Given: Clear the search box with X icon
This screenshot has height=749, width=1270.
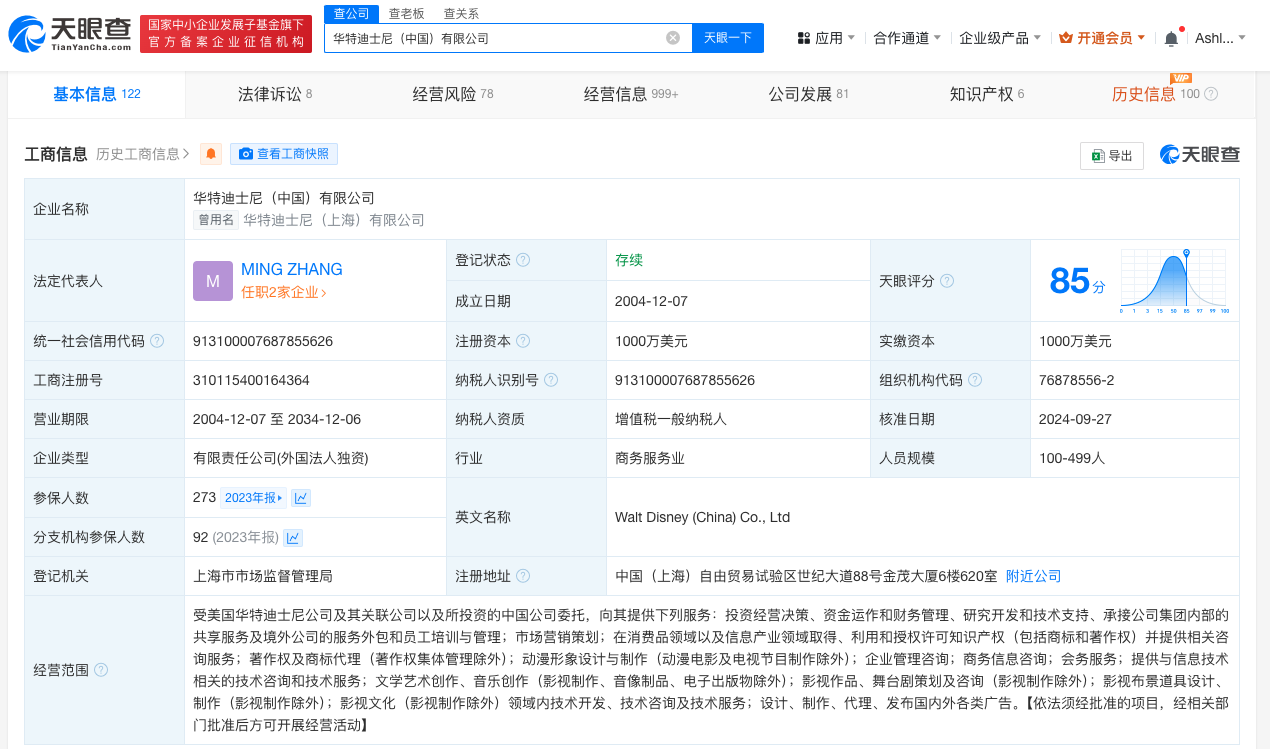Looking at the screenshot, I should [x=673, y=38].
